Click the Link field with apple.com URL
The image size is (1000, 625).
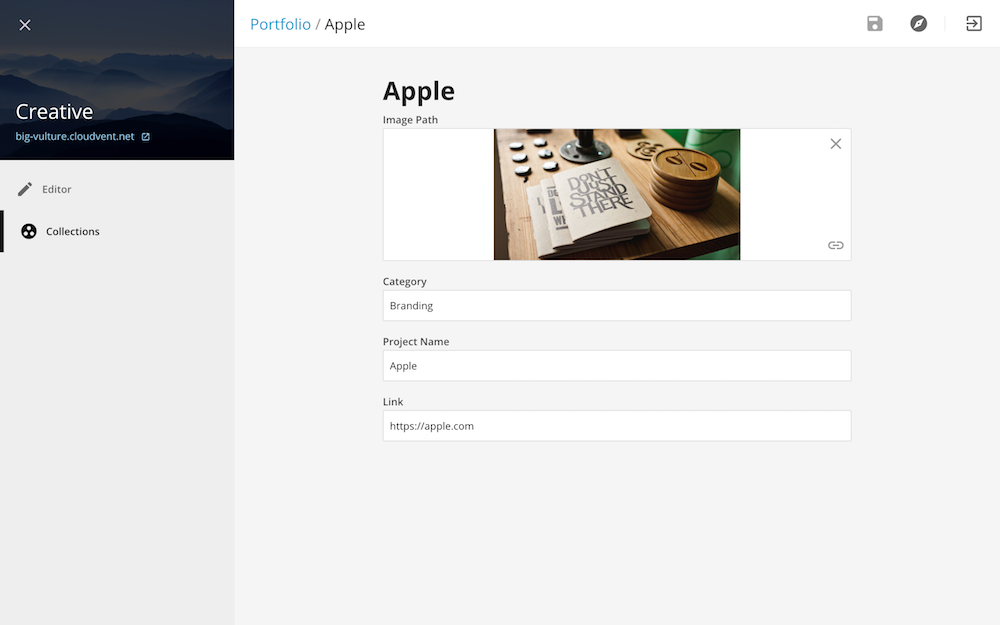(617, 426)
